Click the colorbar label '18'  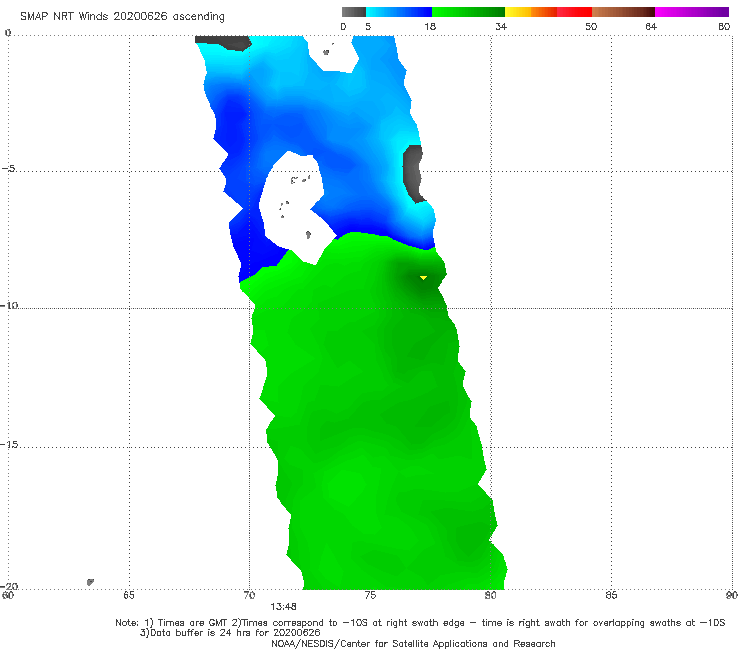(x=430, y=26)
